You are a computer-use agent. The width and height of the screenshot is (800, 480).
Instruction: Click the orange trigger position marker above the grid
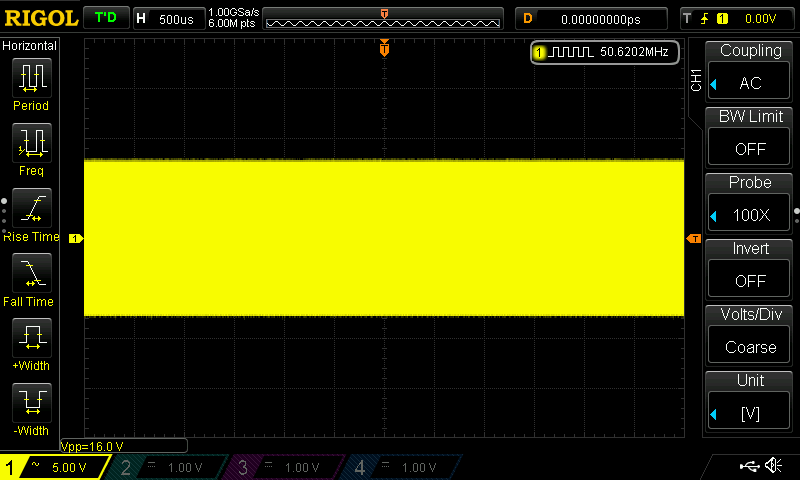[x=384, y=48]
